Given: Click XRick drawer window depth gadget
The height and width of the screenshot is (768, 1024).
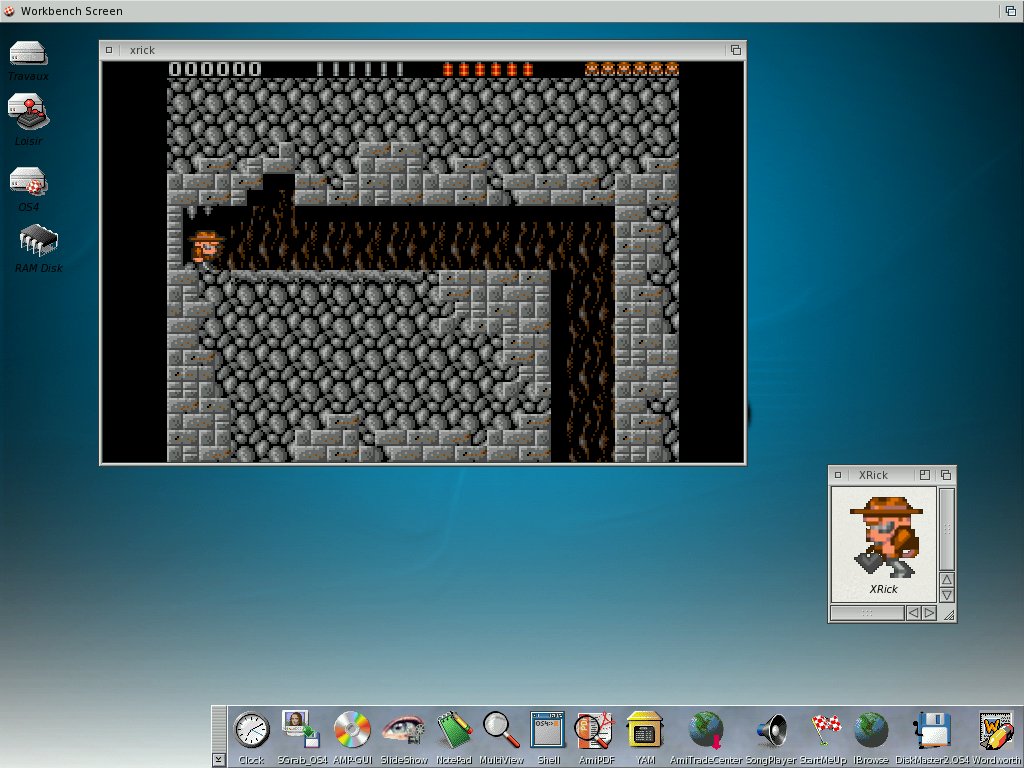Looking at the screenshot, I should (x=946, y=475).
